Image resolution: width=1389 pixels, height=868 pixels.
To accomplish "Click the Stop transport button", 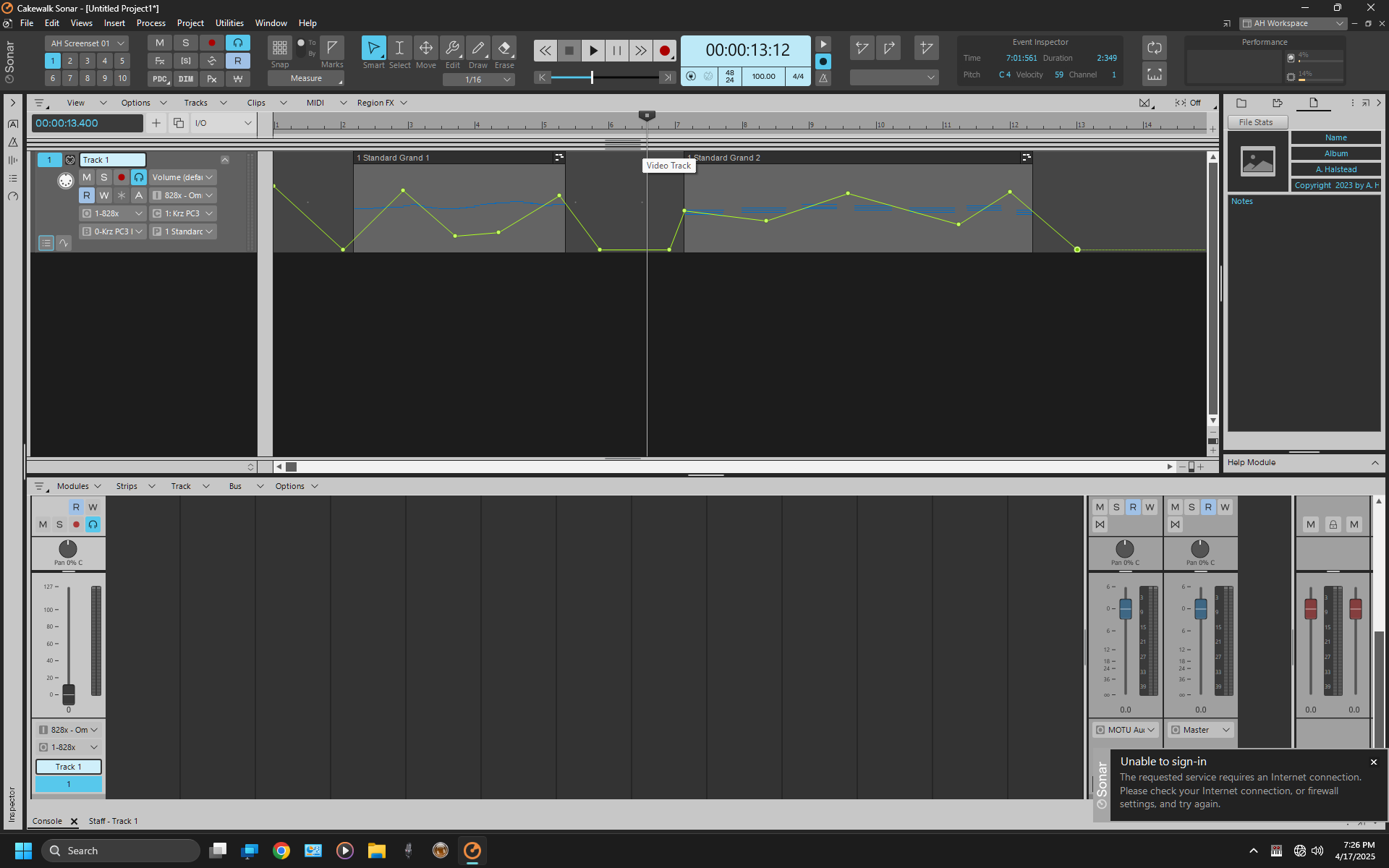I will pyautogui.click(x=569, y=51).
